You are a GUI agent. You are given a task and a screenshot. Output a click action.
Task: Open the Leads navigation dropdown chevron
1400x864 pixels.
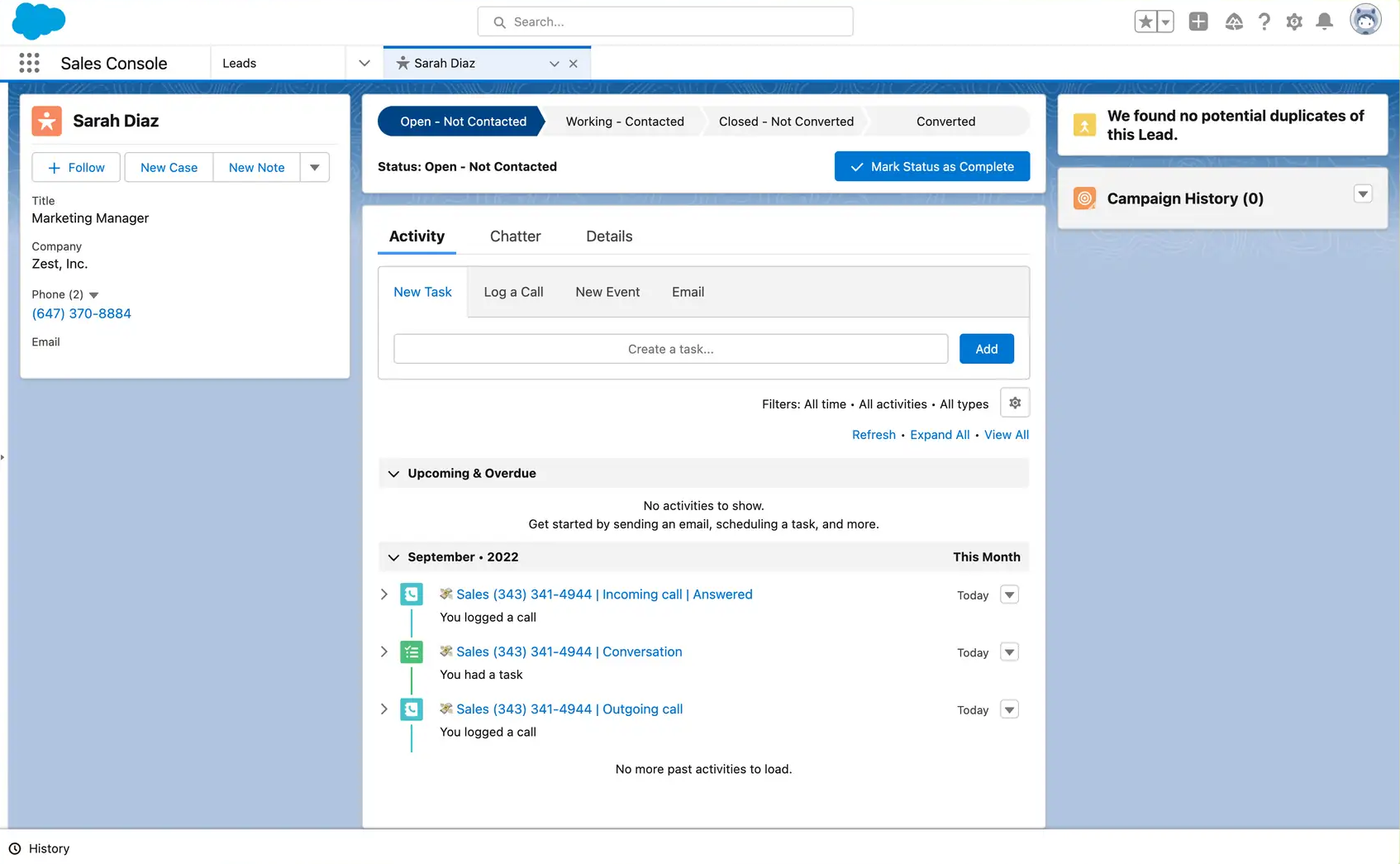tap(364, 63)
